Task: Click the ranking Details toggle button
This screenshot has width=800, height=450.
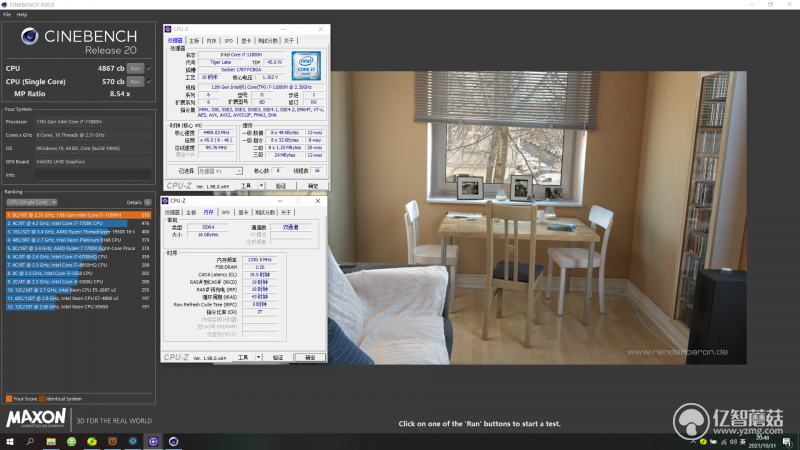Action: (x=147, y=203)
